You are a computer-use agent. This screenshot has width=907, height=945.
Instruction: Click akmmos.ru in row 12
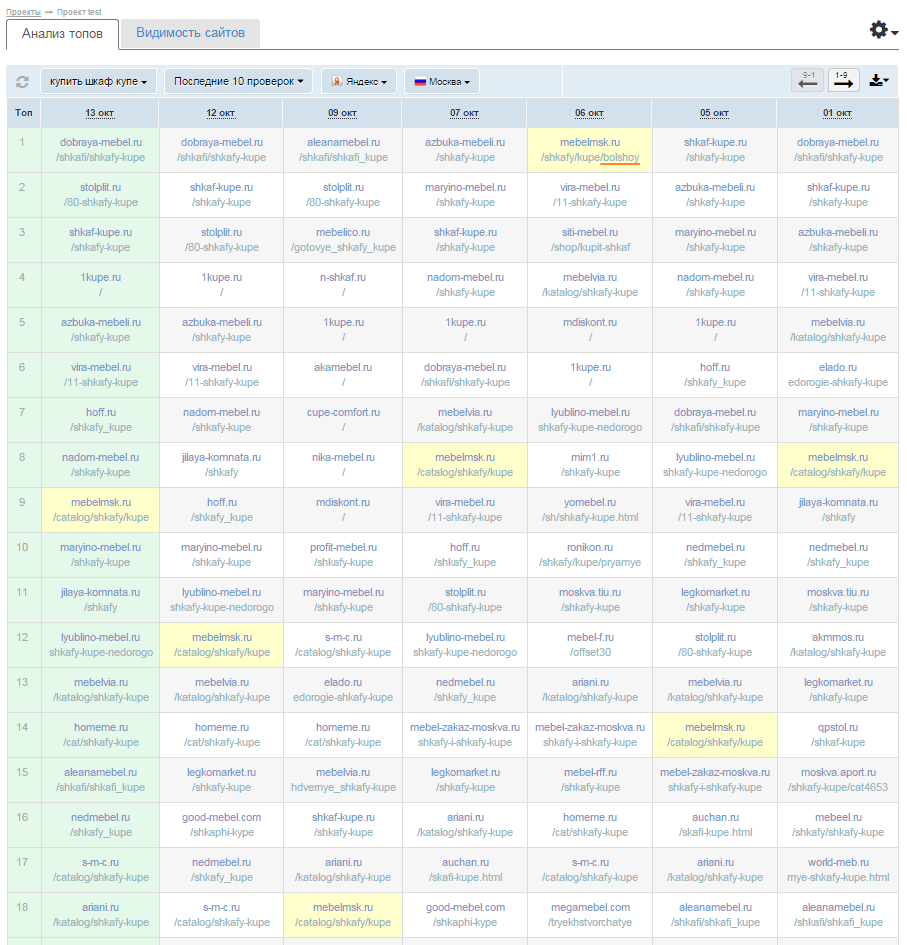point(838,637)
